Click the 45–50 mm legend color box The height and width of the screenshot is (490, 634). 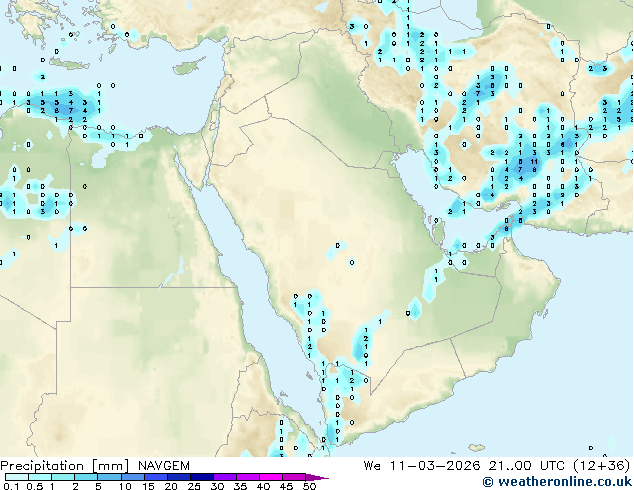coord(294,477)
